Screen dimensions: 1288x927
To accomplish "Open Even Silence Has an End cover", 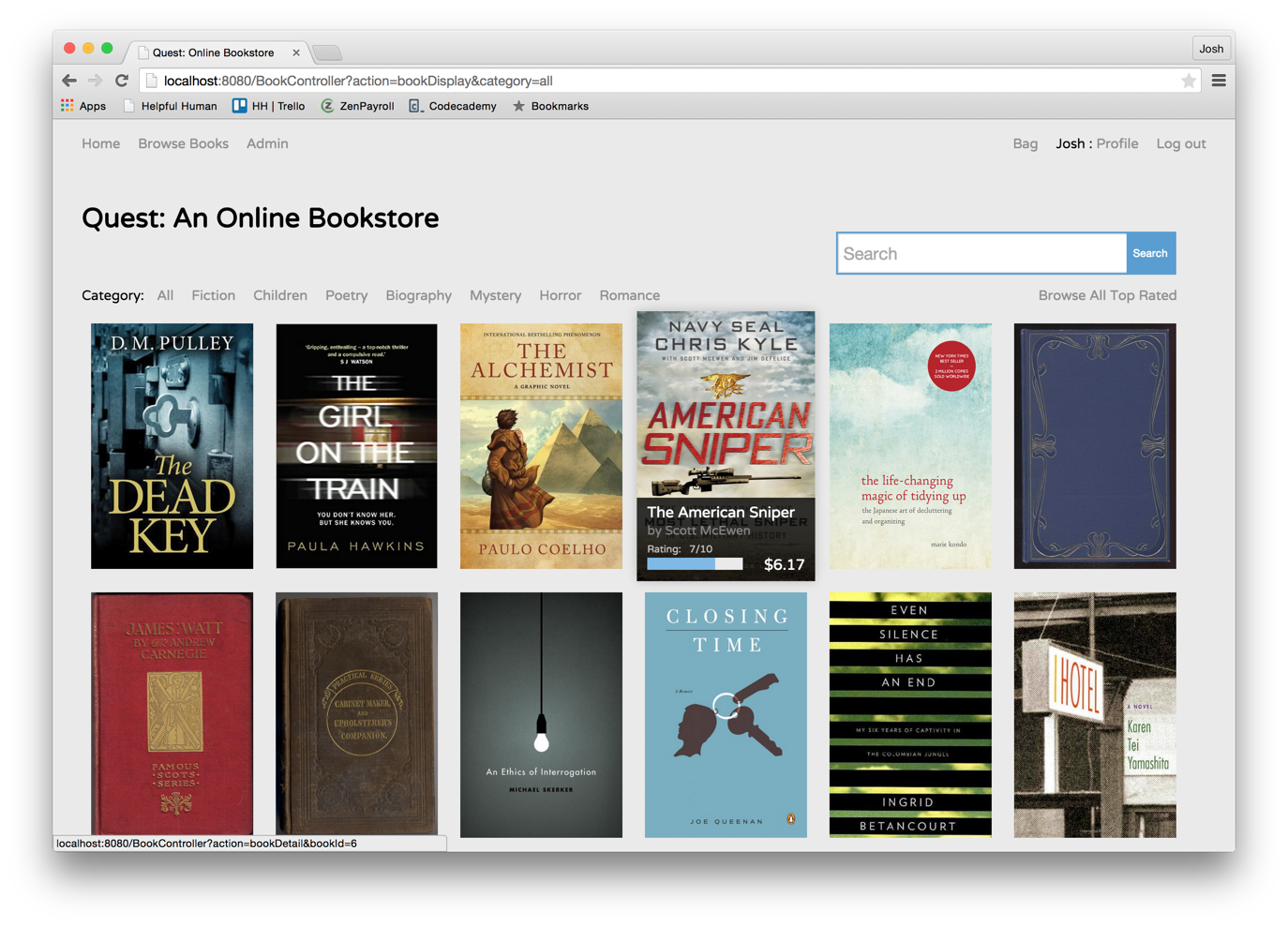I will pyautogui.click(x=910, y=714).
